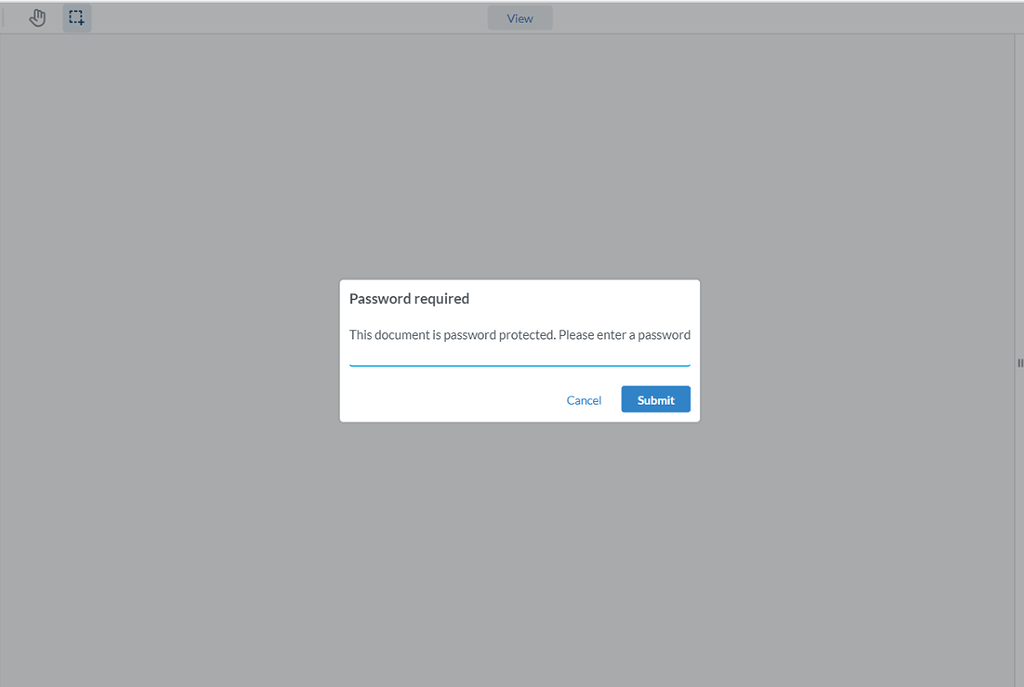Select the View tab in the header
The image size is (1024, 687).
point(519,17)
